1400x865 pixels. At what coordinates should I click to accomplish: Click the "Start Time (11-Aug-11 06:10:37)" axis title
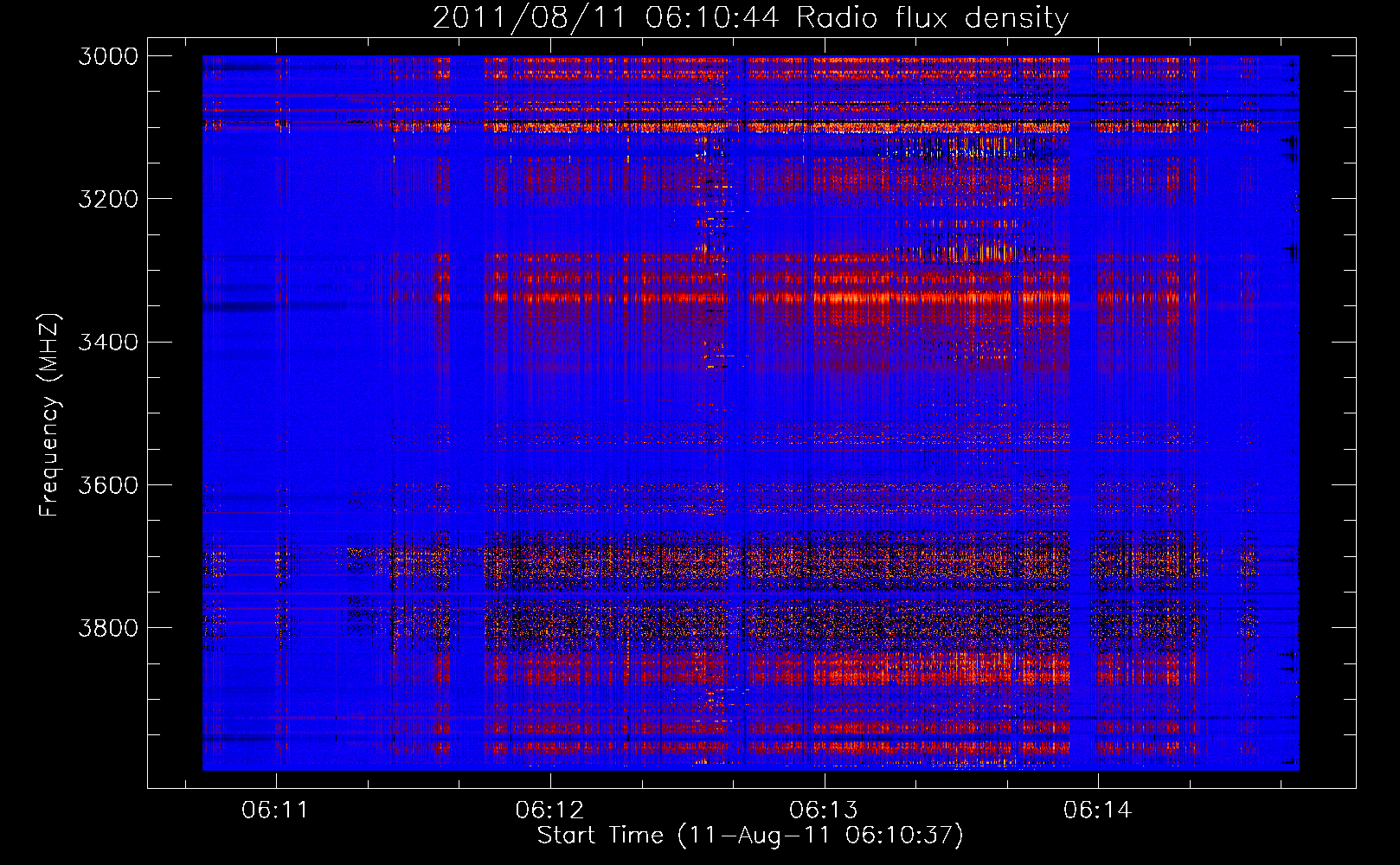pos(750,836)
